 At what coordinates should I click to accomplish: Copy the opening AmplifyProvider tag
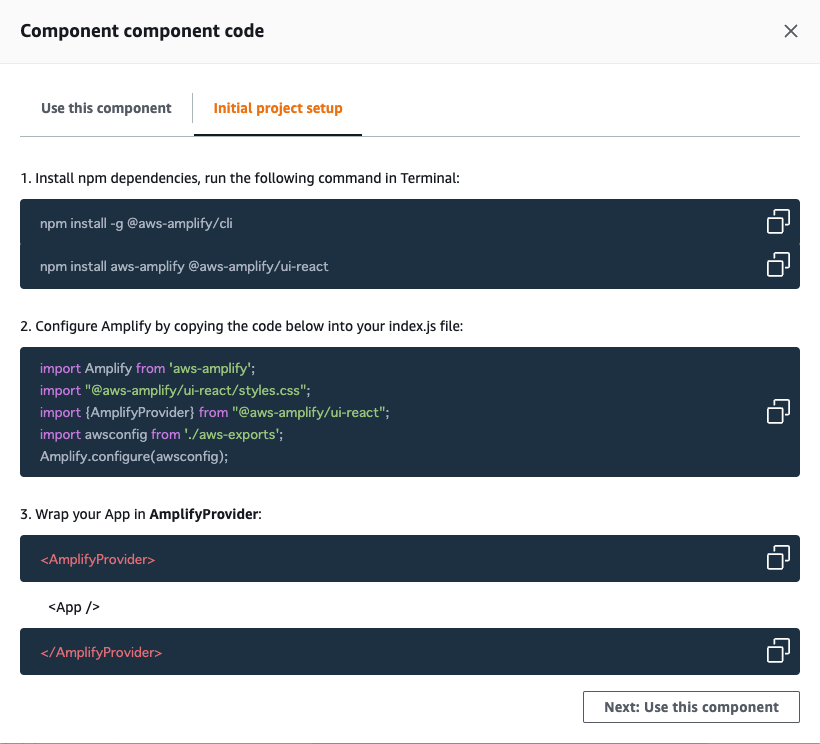[778, 557]
